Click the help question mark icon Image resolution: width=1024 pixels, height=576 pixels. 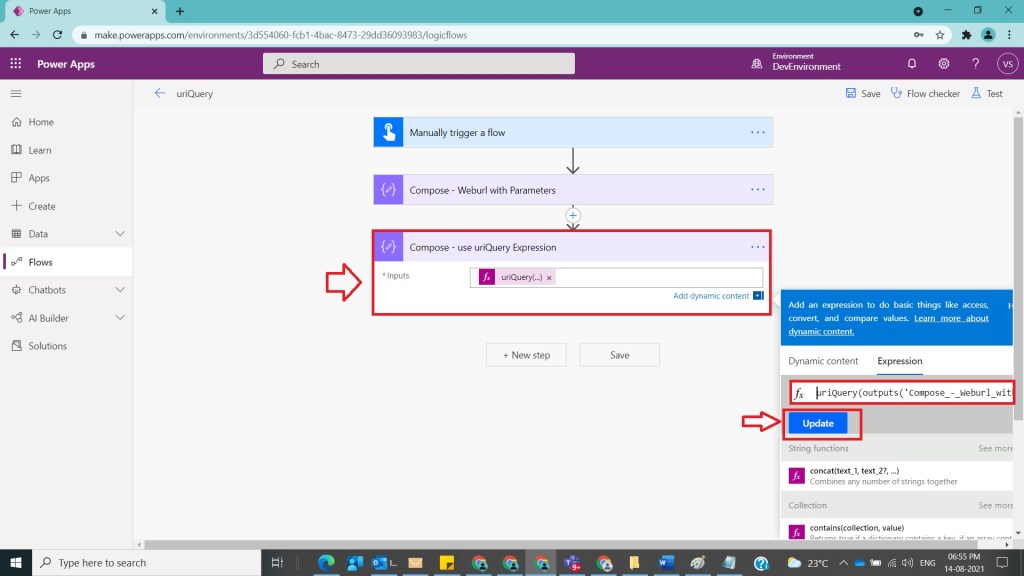click(x=975, y=64)
